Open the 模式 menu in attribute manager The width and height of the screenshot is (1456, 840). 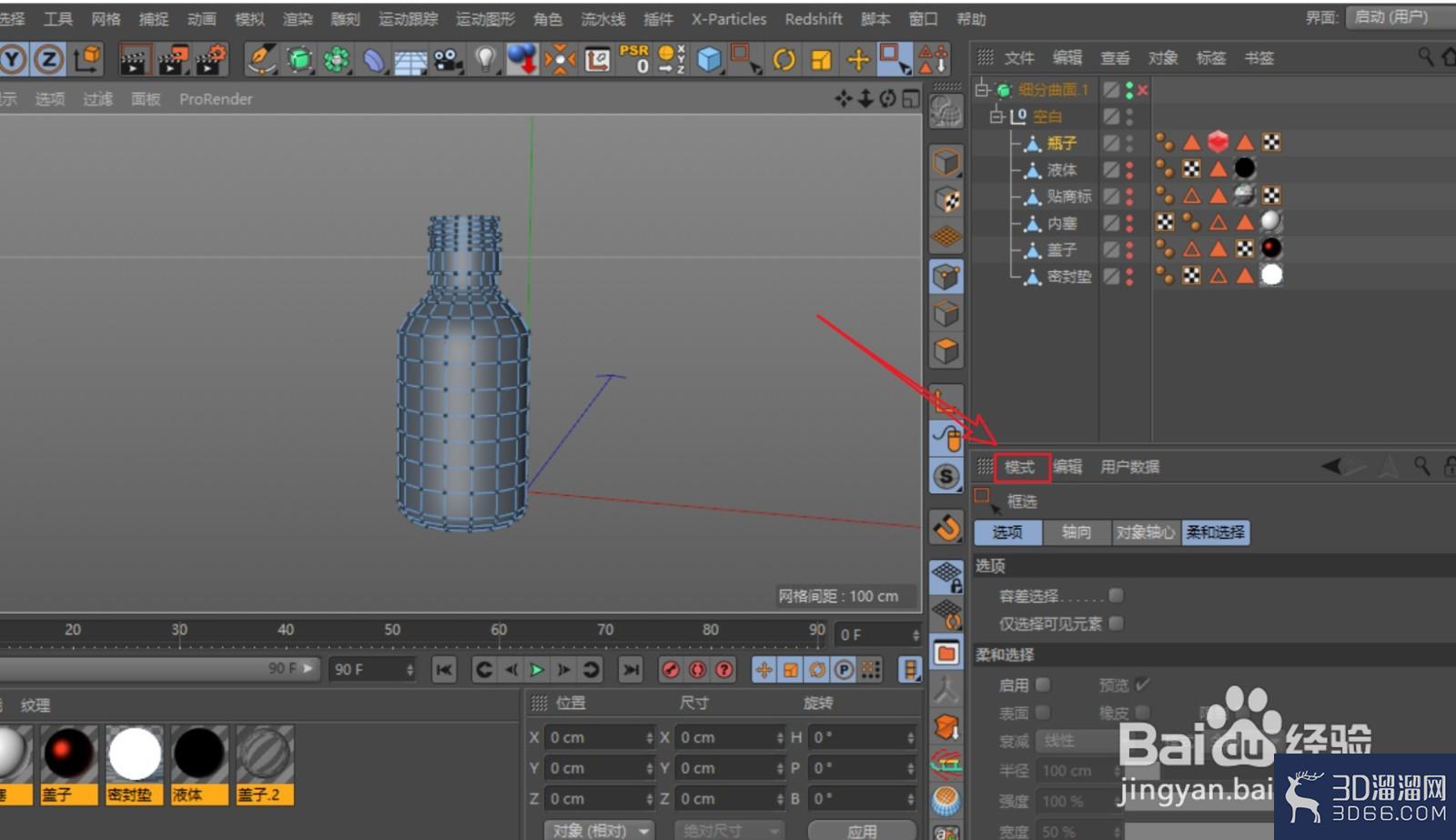click(1020, 467)
